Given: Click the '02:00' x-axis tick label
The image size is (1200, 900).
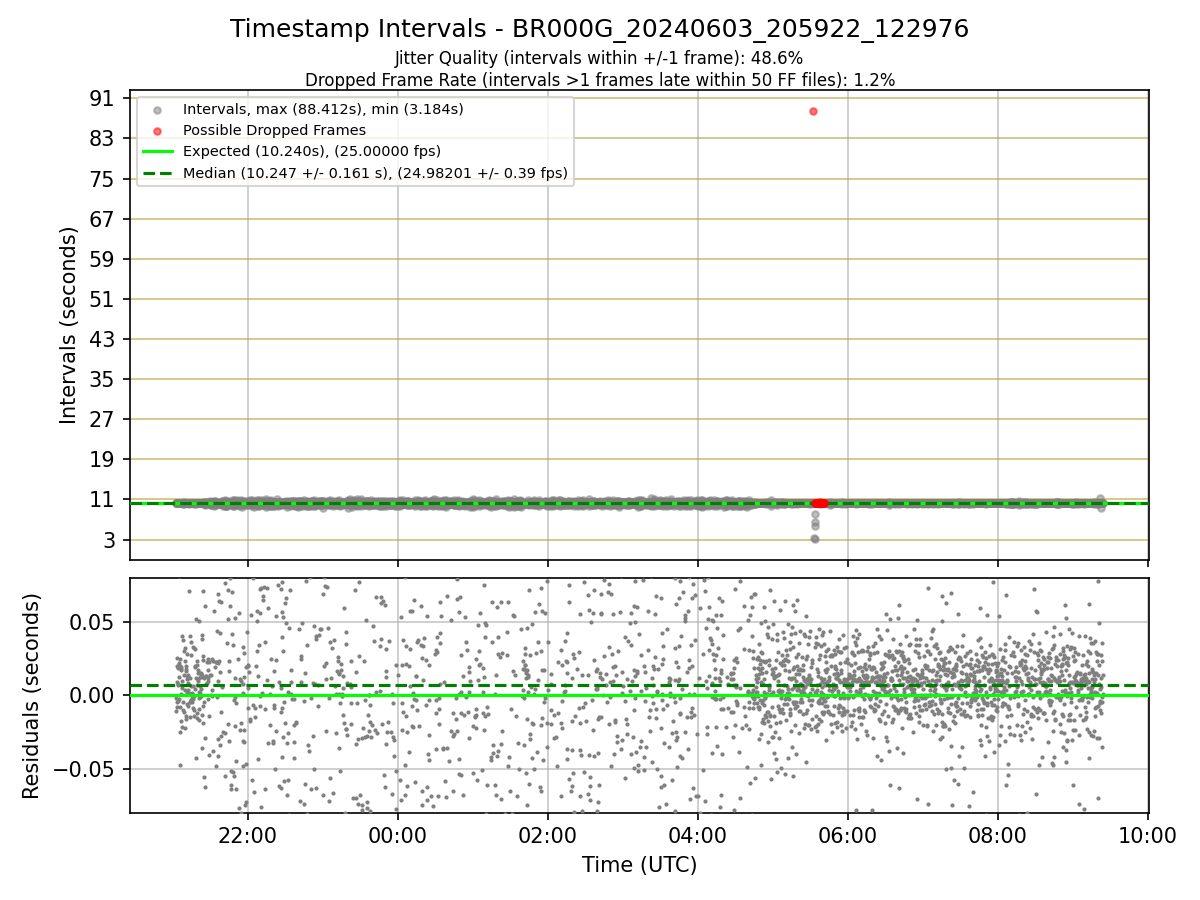Looking at the screenshot, I should (548, 836).
